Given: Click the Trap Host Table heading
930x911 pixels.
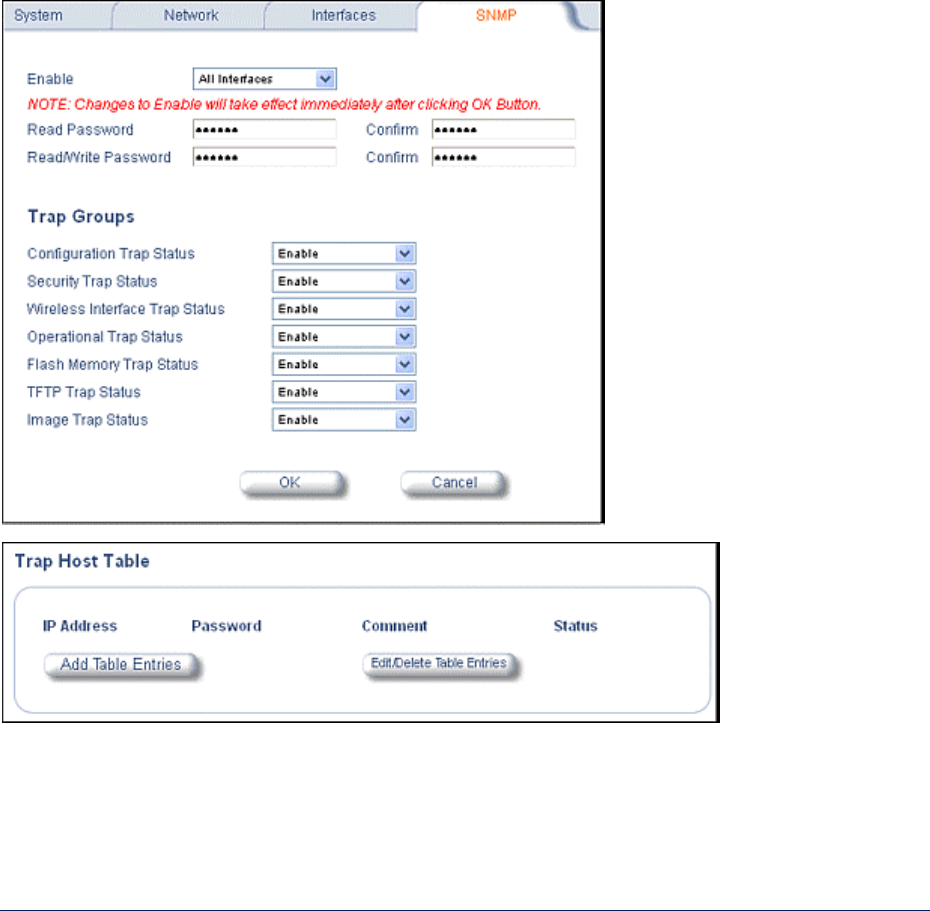Looking at the screenshot, I should click(82, 561).
